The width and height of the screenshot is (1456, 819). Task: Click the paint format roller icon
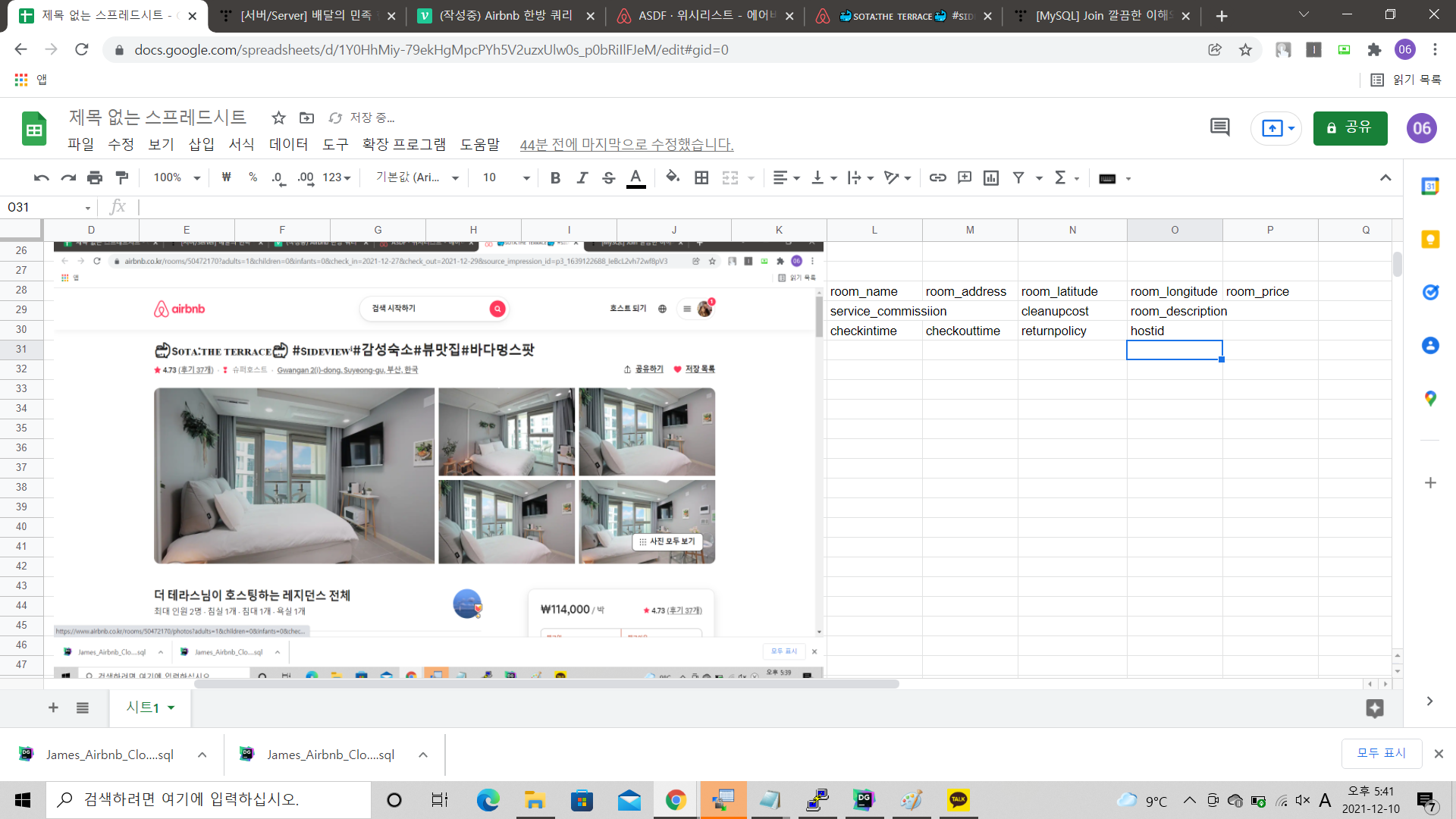[121, 177]
